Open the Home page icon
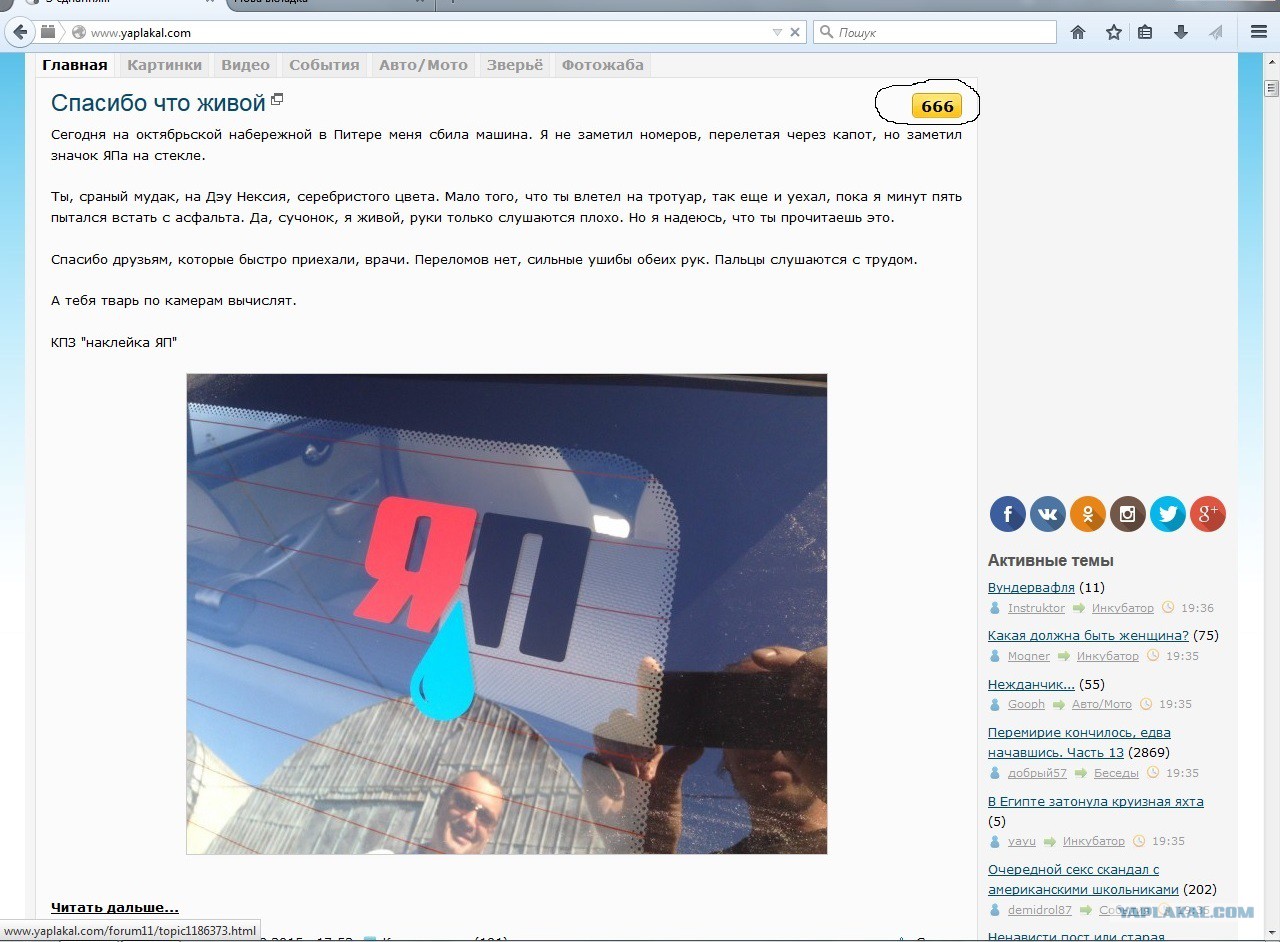This screenshot has width=1280, height=942. 1078,32
